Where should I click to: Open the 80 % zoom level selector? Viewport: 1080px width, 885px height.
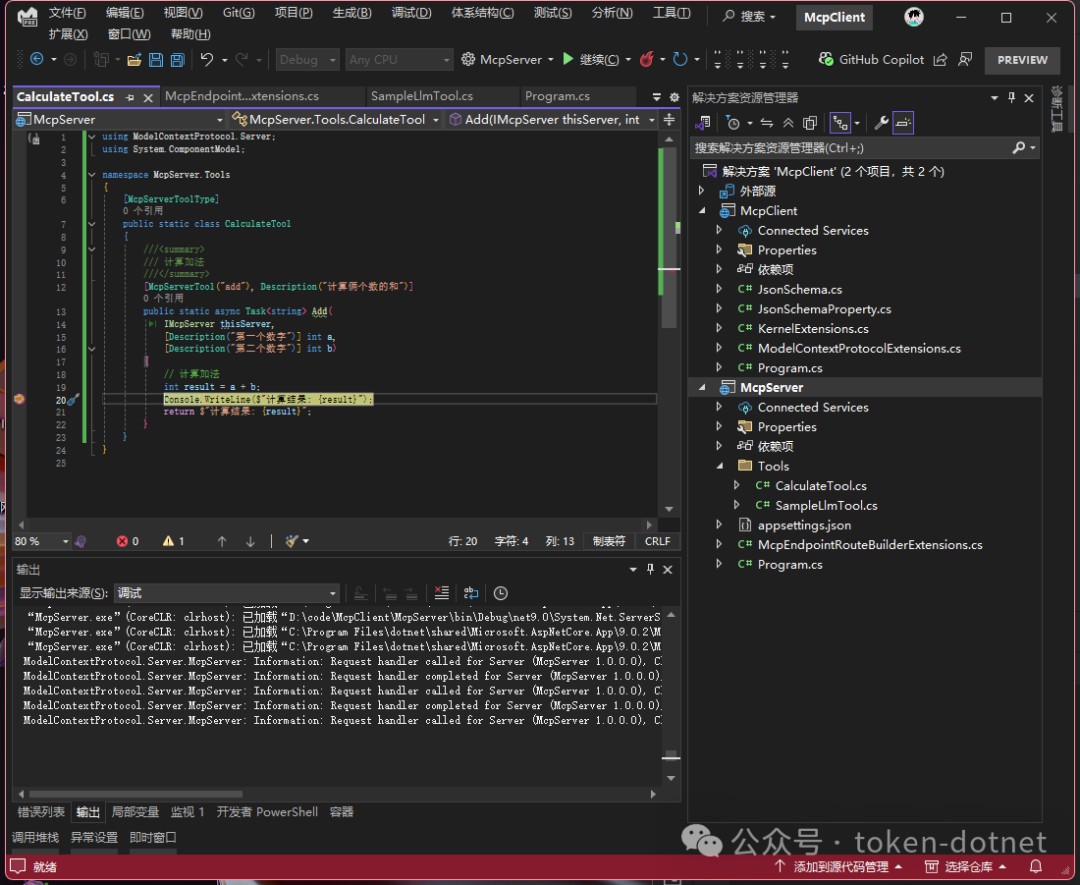(x=42, y=541)
